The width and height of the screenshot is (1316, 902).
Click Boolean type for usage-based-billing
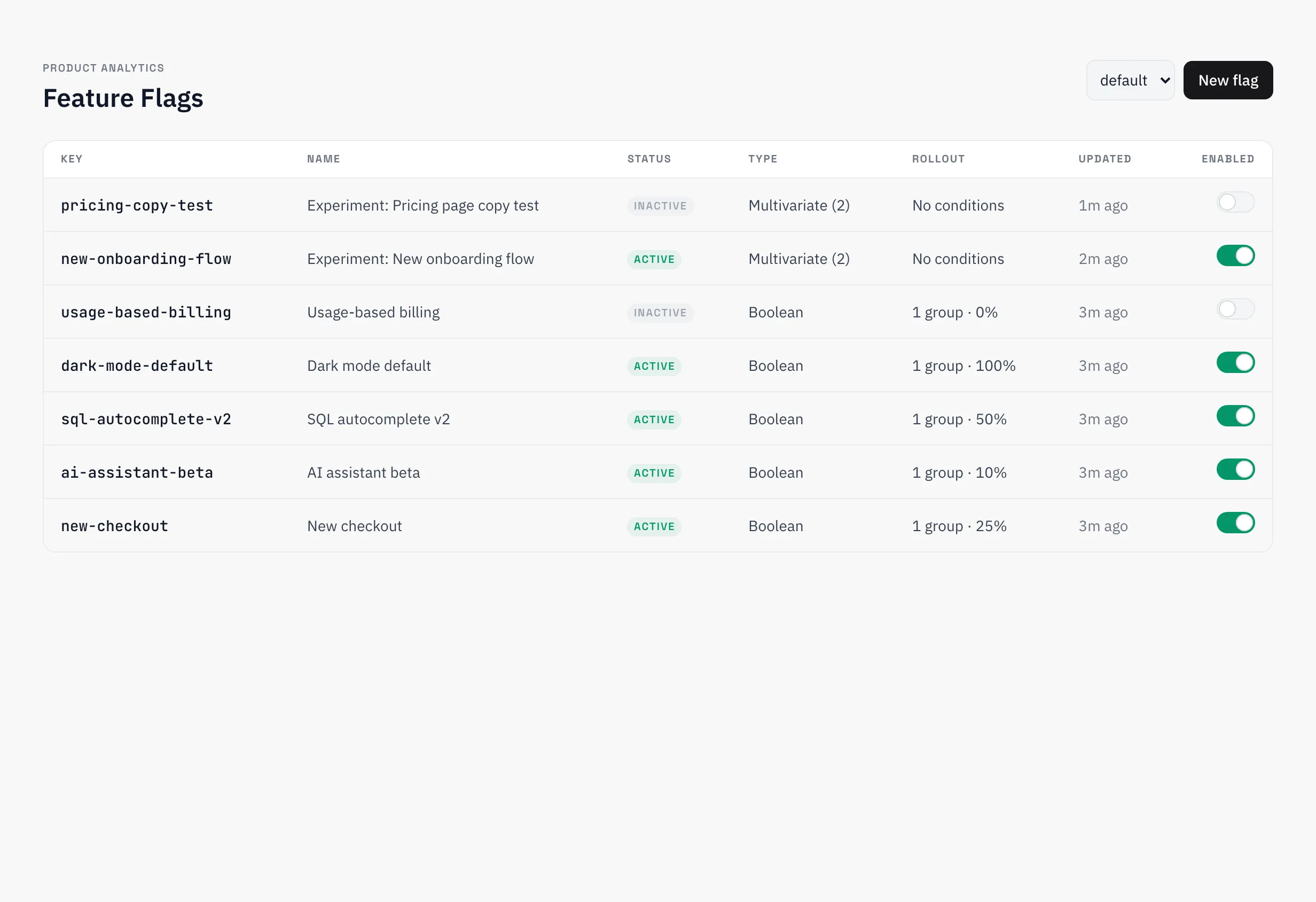coord(776,312)
